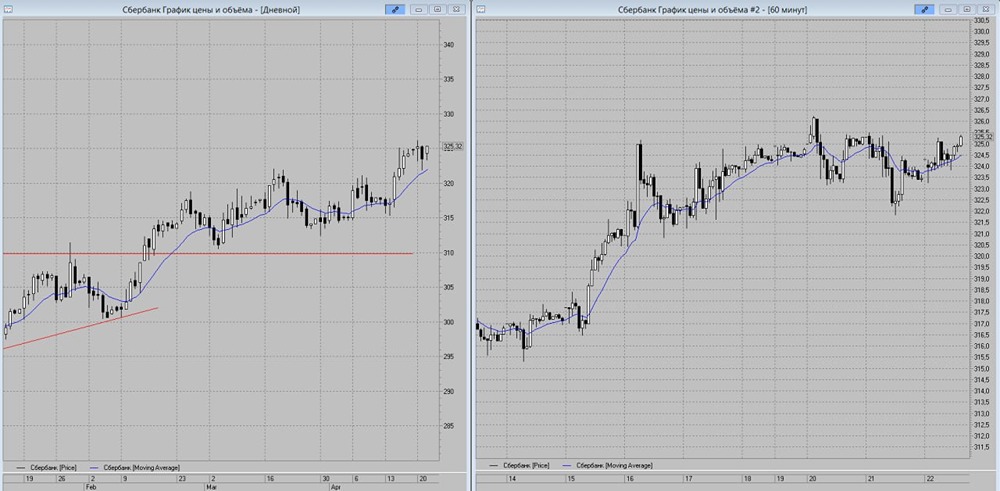Click the 340 price label on the daily chart axis
Viewport: 1000px width, 491px height.
pos(448,45)
